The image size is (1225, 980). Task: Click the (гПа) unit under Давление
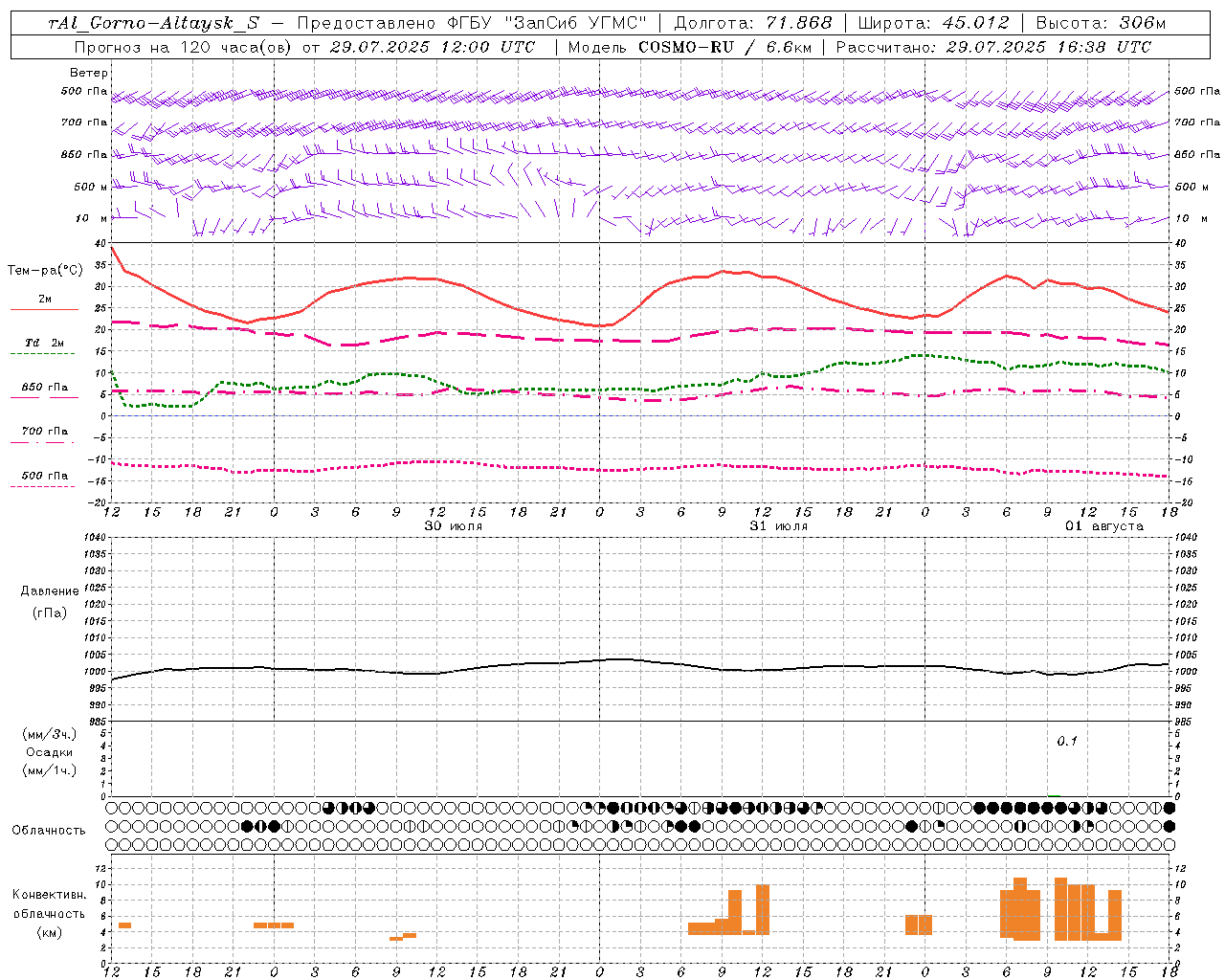50,612
